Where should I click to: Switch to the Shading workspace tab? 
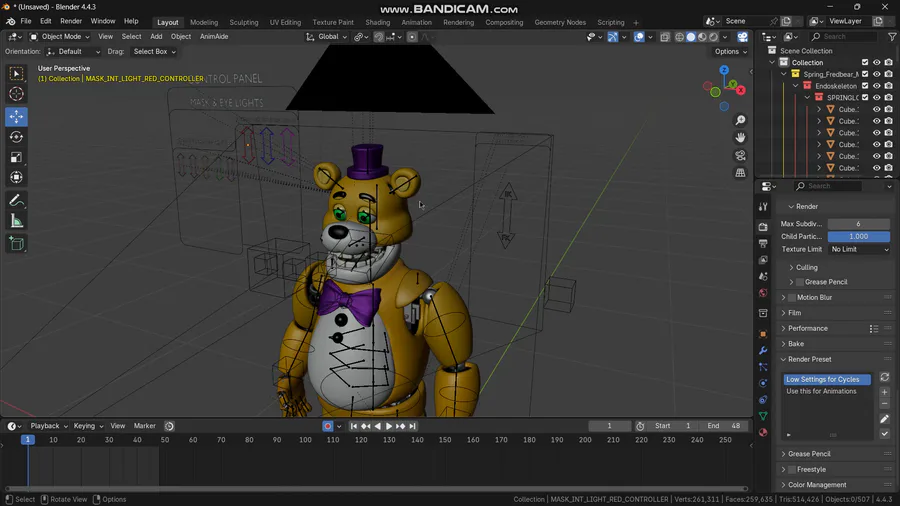tap(378, 22)
